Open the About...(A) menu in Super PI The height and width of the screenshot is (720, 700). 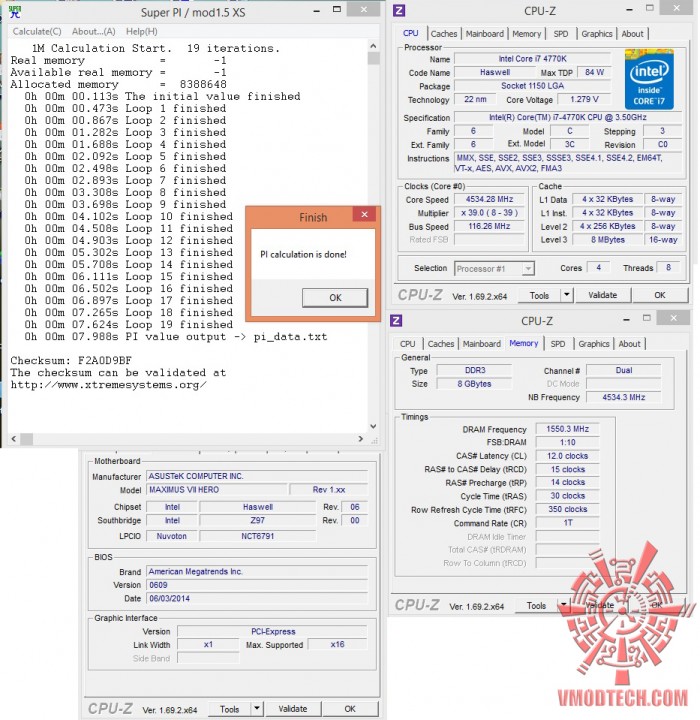point(94,31)
